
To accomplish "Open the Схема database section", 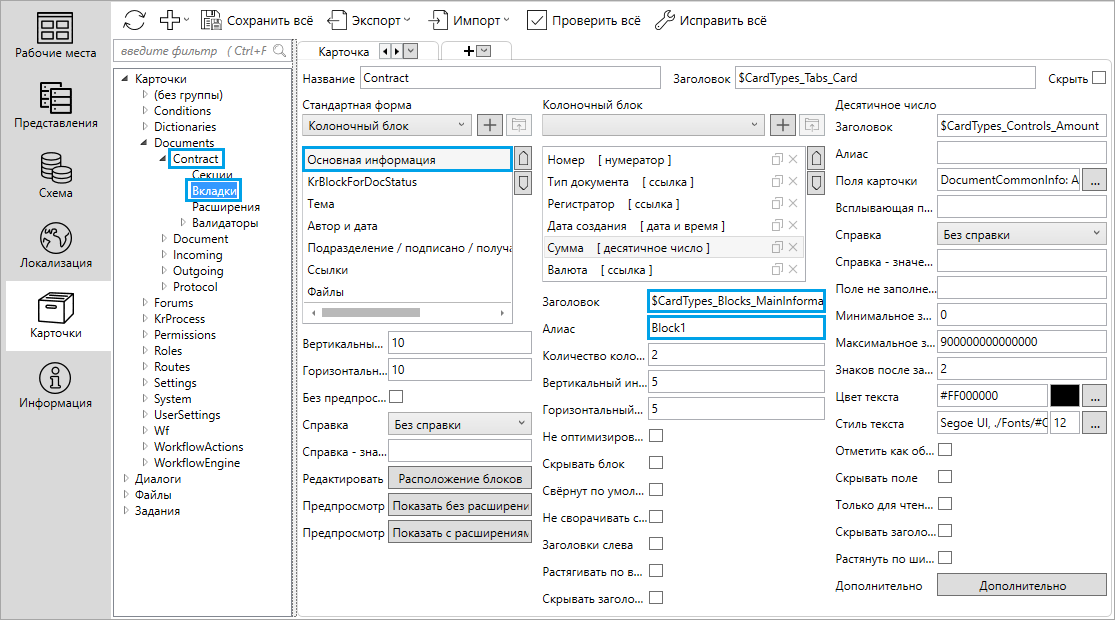I will click(56, 174).
